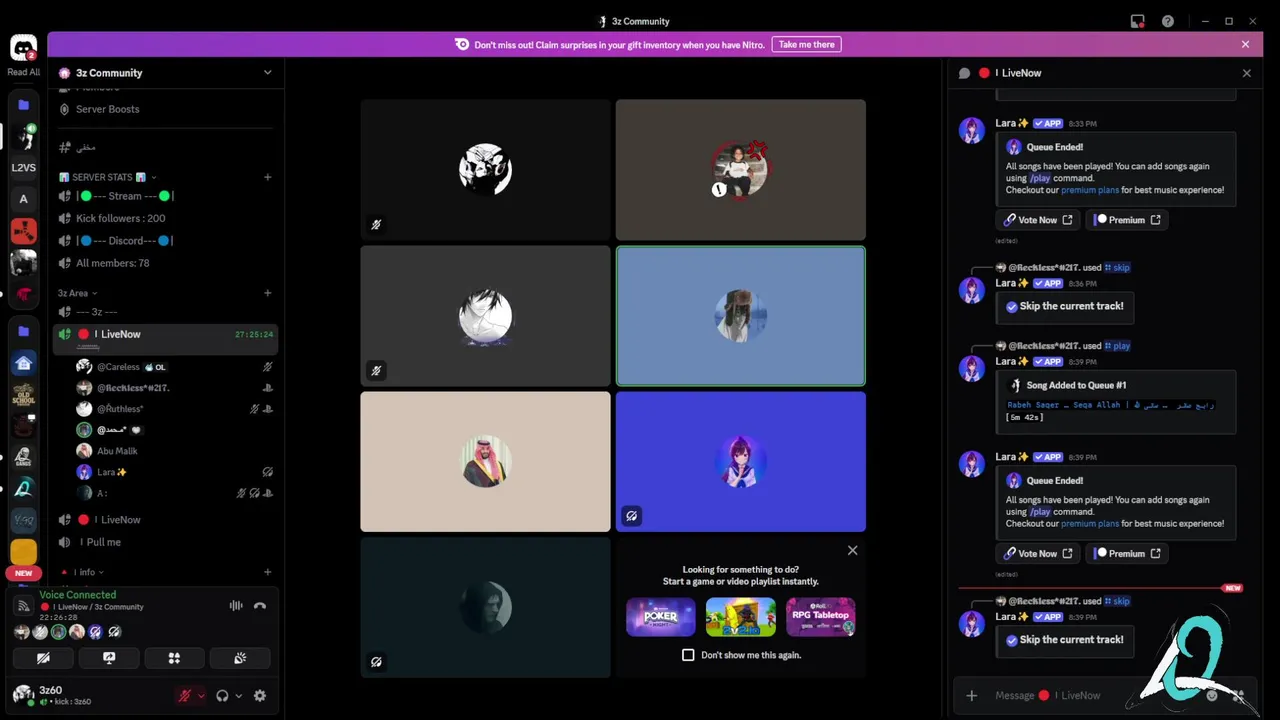
Task: Close the LiveNow chat panel
Action: (x=1246, y=73)
